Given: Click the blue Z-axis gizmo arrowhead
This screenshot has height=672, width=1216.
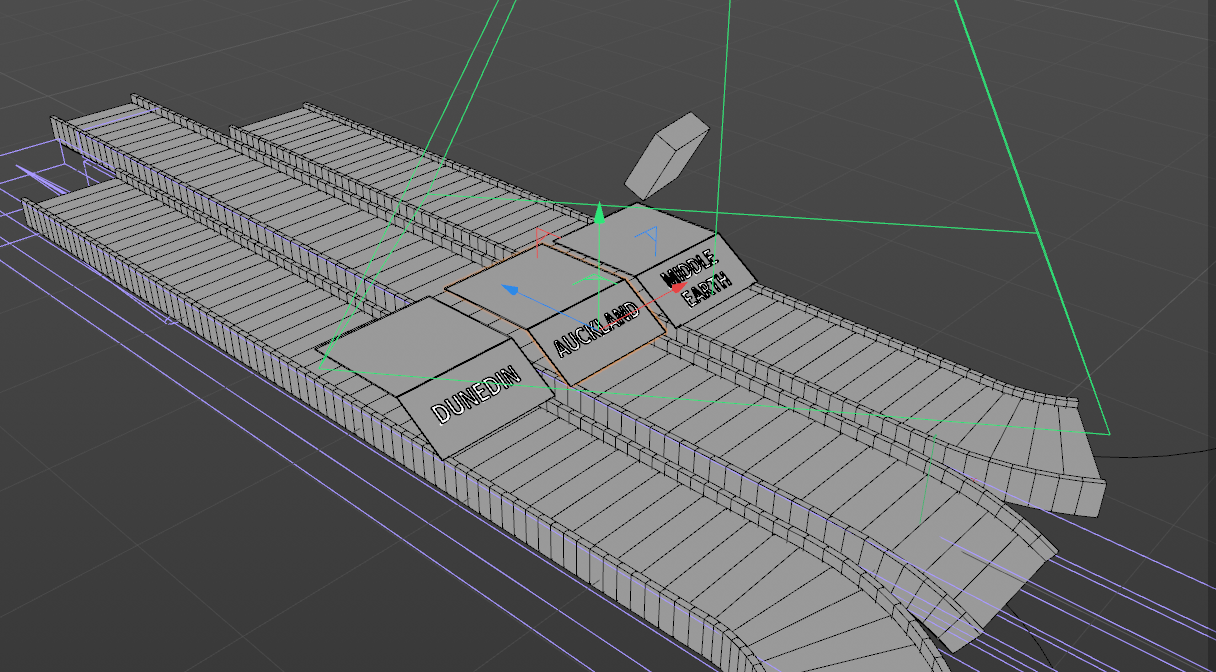Looking at the screenshot, I should 510,290.
